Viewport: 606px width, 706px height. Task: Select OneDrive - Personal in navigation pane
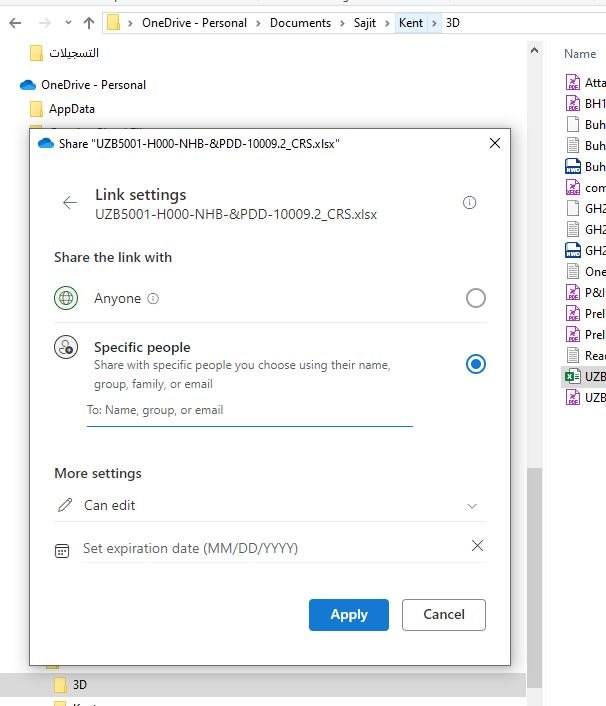93,85
